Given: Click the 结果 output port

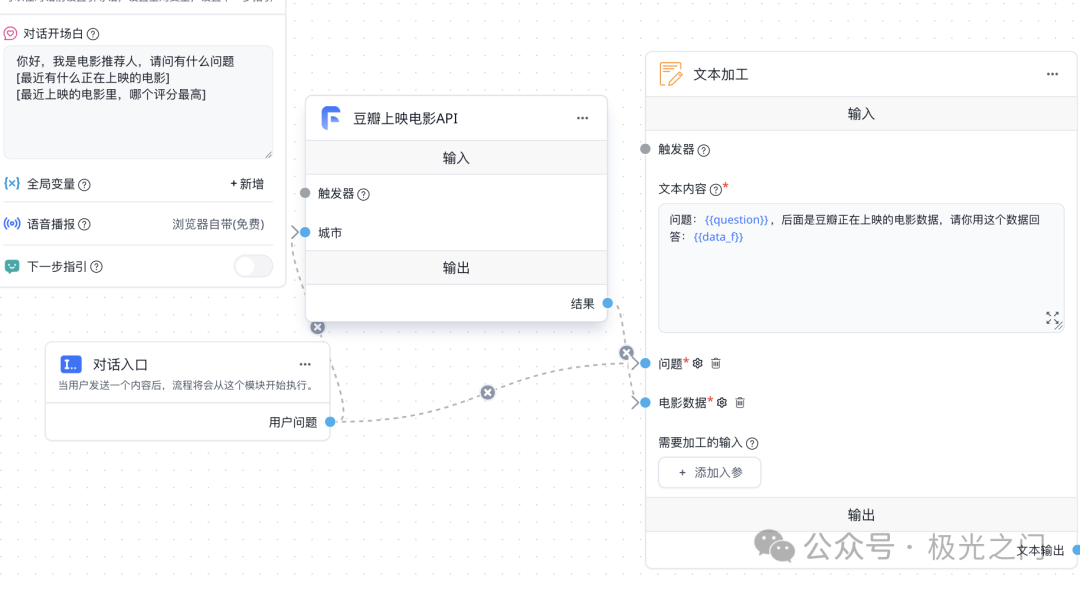Looking at the screenshot, I should click(x=608, y=303).
